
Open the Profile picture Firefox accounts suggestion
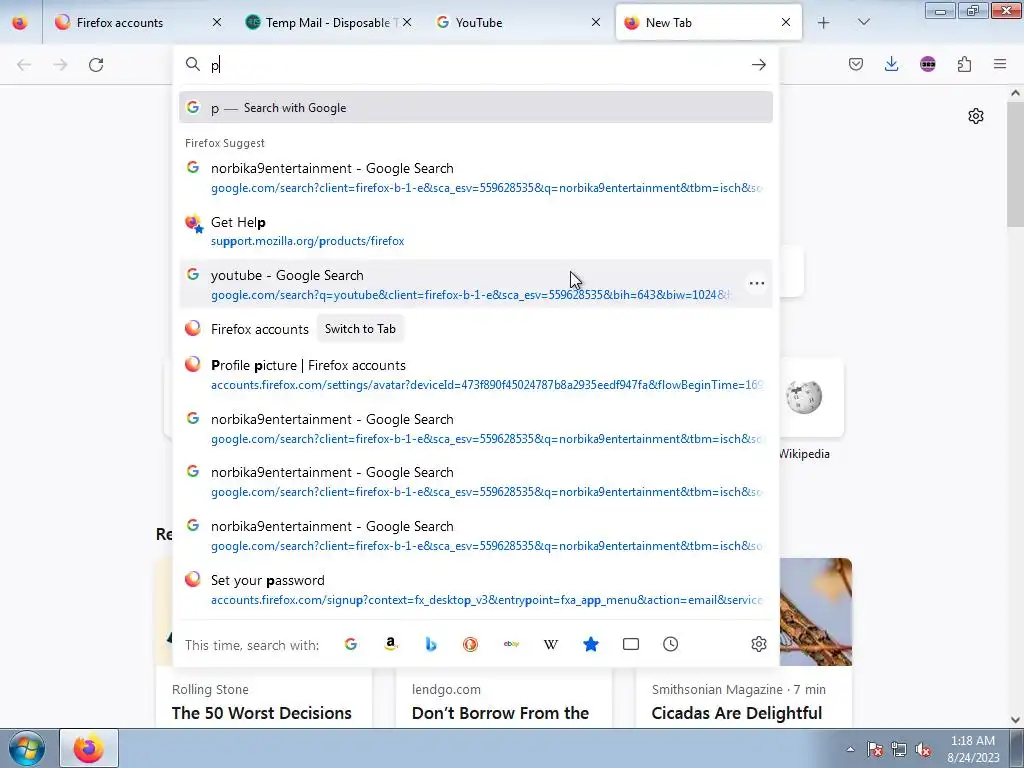pos(475,374)
